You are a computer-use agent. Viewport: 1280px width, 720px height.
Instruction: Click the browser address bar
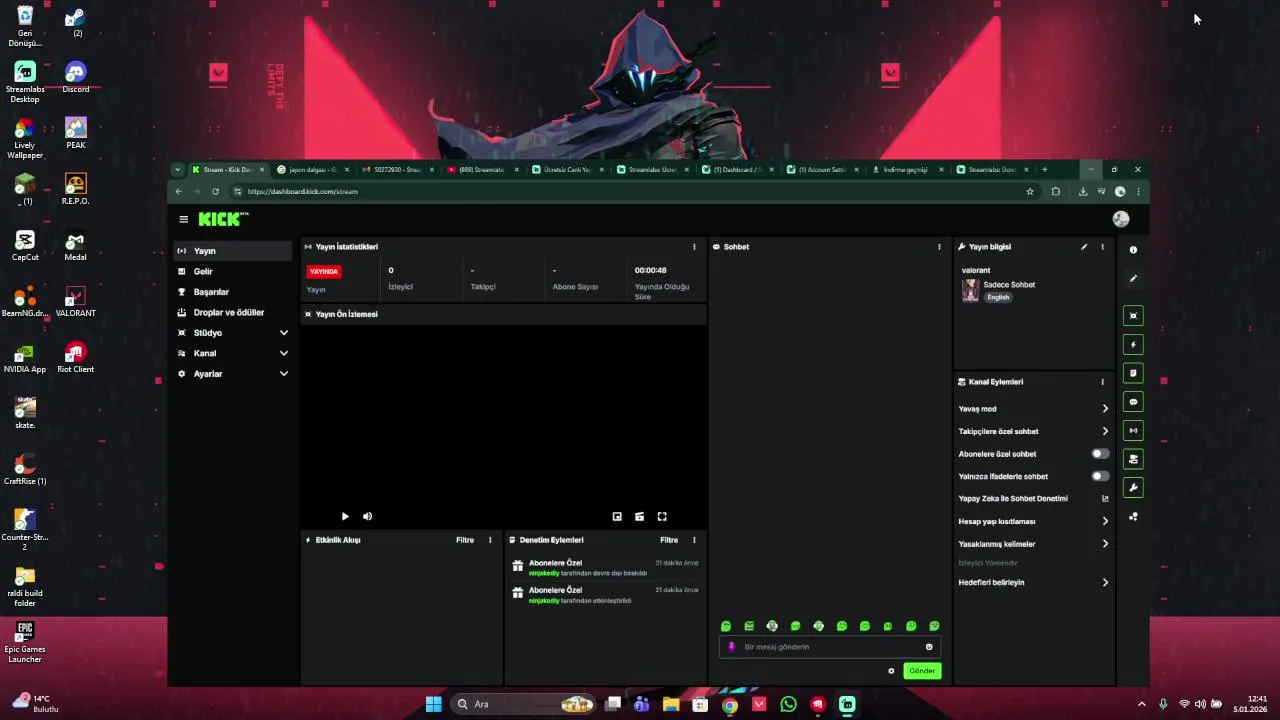tap(630, 191)
